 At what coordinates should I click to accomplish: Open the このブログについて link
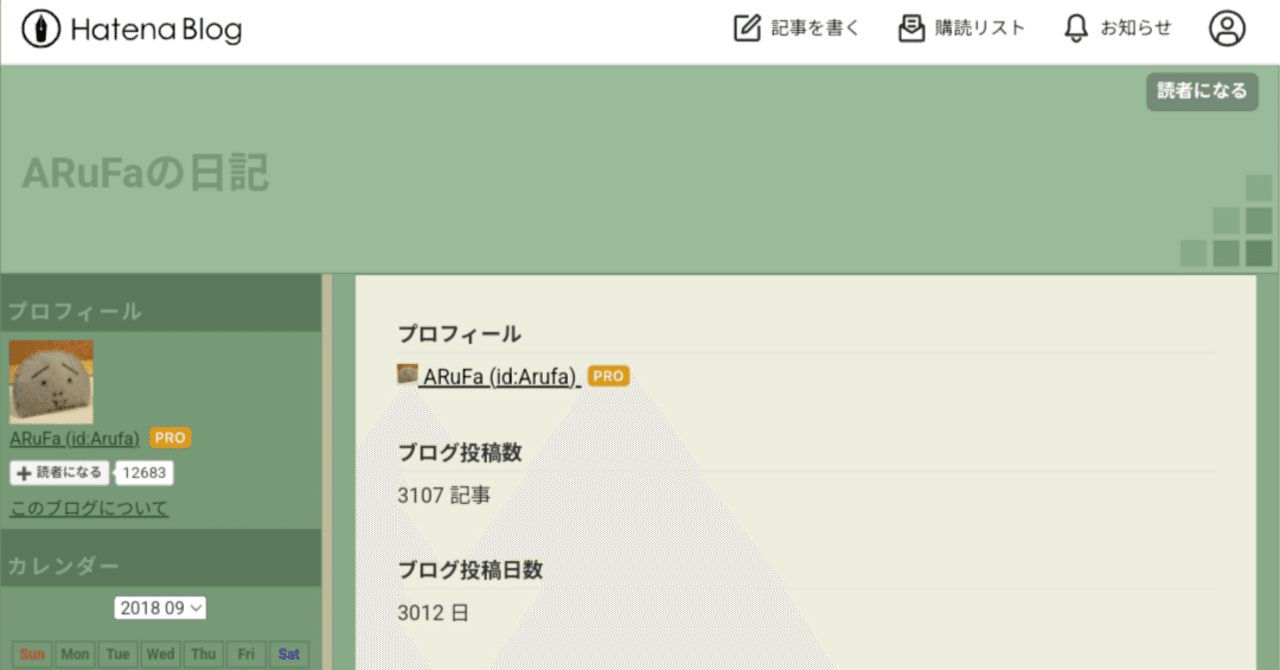(x=87, y=507)
